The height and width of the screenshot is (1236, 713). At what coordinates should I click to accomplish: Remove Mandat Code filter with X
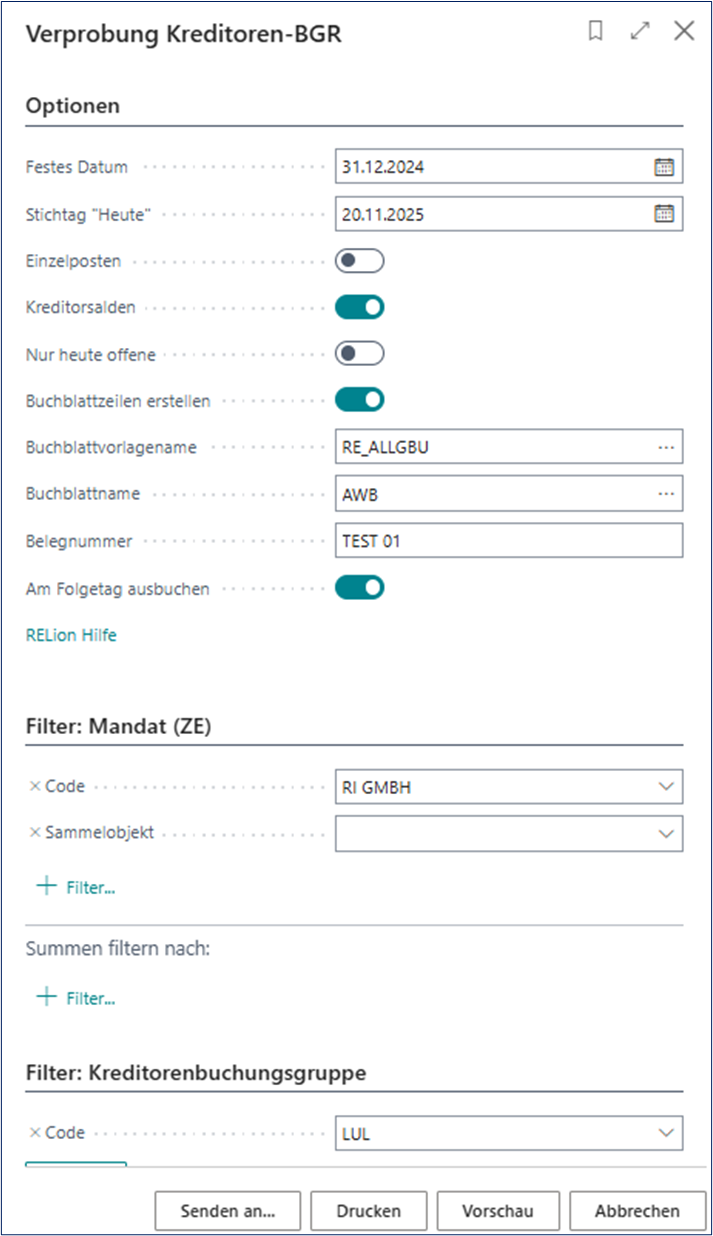point(35,787)
